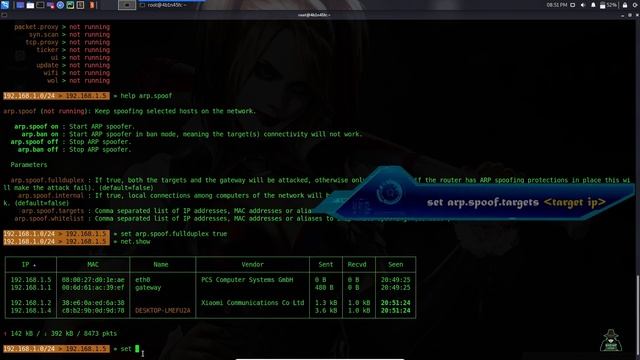Open the notification bell icon

coord(593,5)
